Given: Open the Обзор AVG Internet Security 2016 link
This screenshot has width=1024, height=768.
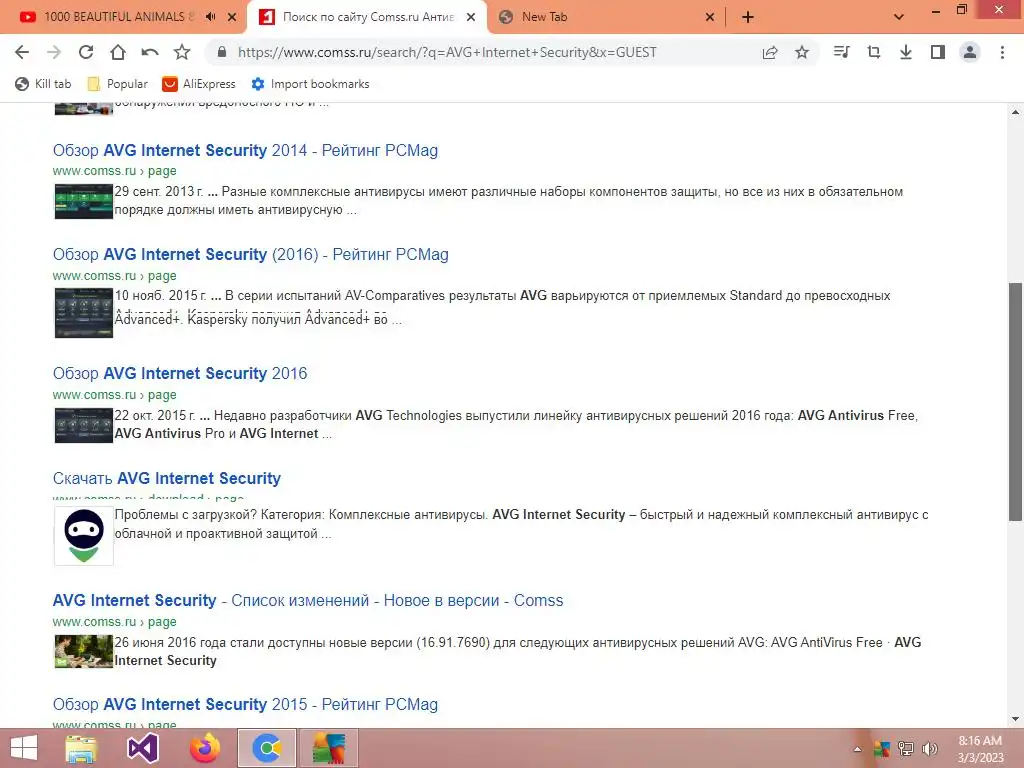Looking at the screenshot, I should coord(180,373).
